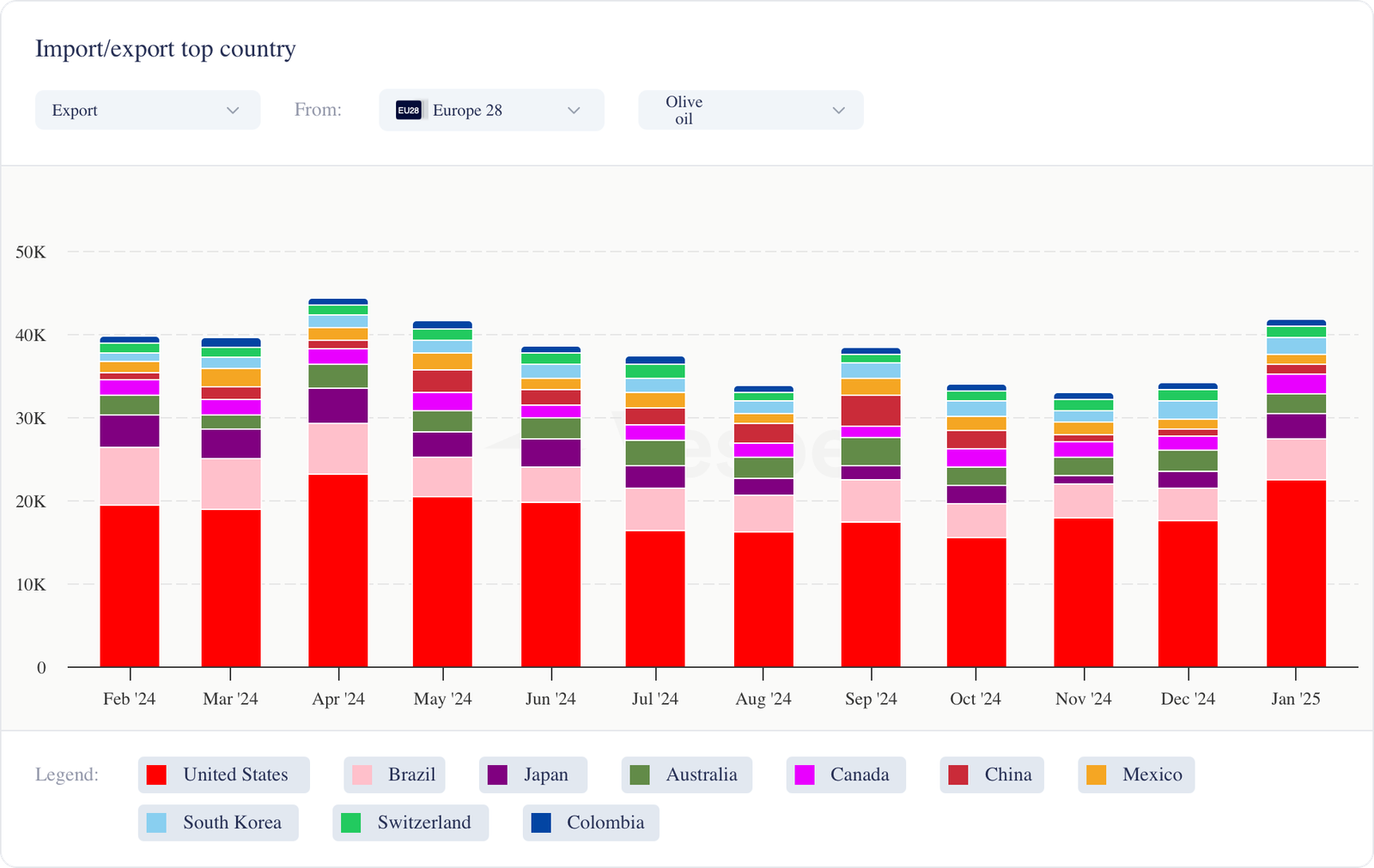This screenshot has width=1374, height=868.
Task: Click the EU28 flag icon
Action: [408, 110]
